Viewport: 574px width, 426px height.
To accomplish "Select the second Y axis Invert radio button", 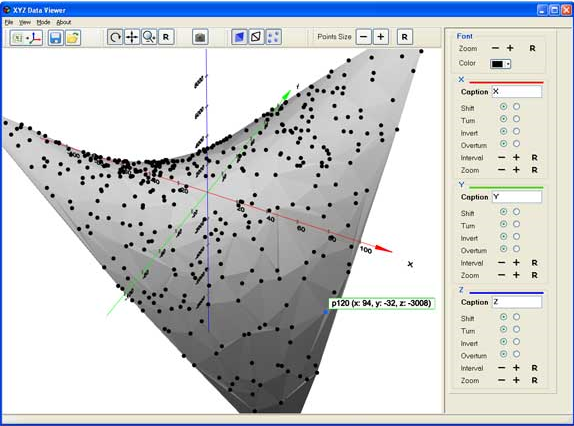I will (x=516, y=236).
